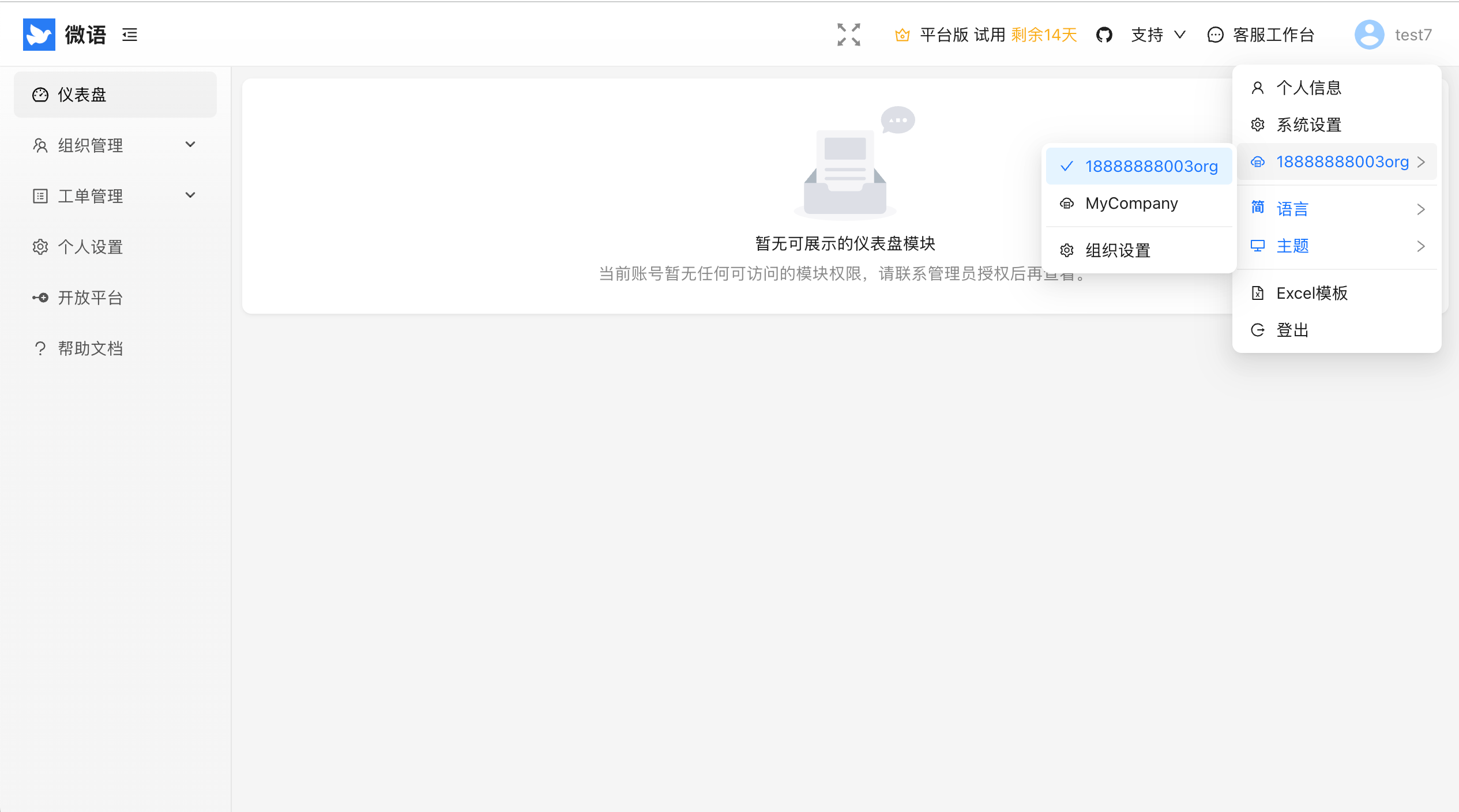Open 主题 menu item

click(1337, 246)
